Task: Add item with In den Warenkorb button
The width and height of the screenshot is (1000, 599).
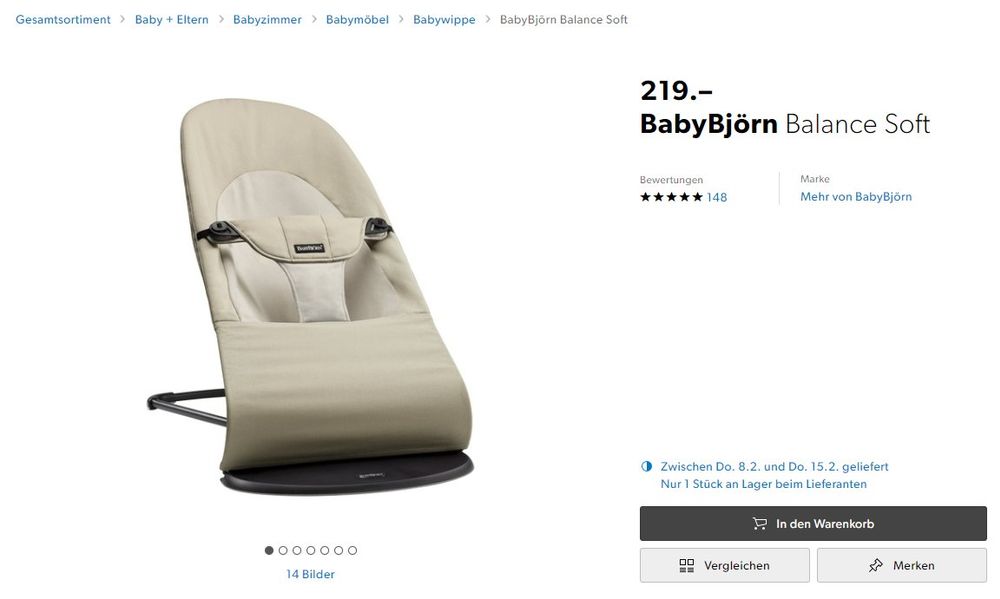Action: pyautogui.click(x=813, y=524)
